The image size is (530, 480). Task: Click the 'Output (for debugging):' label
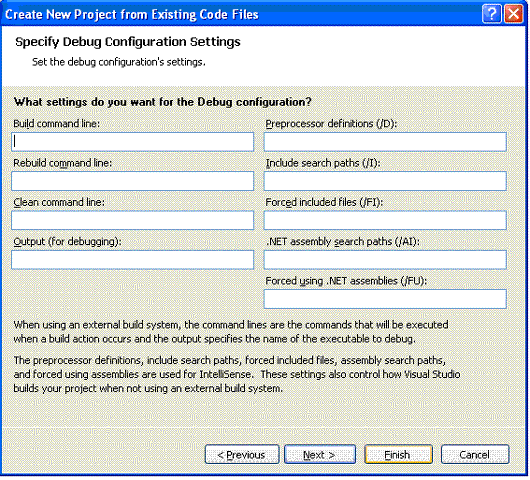67,242
